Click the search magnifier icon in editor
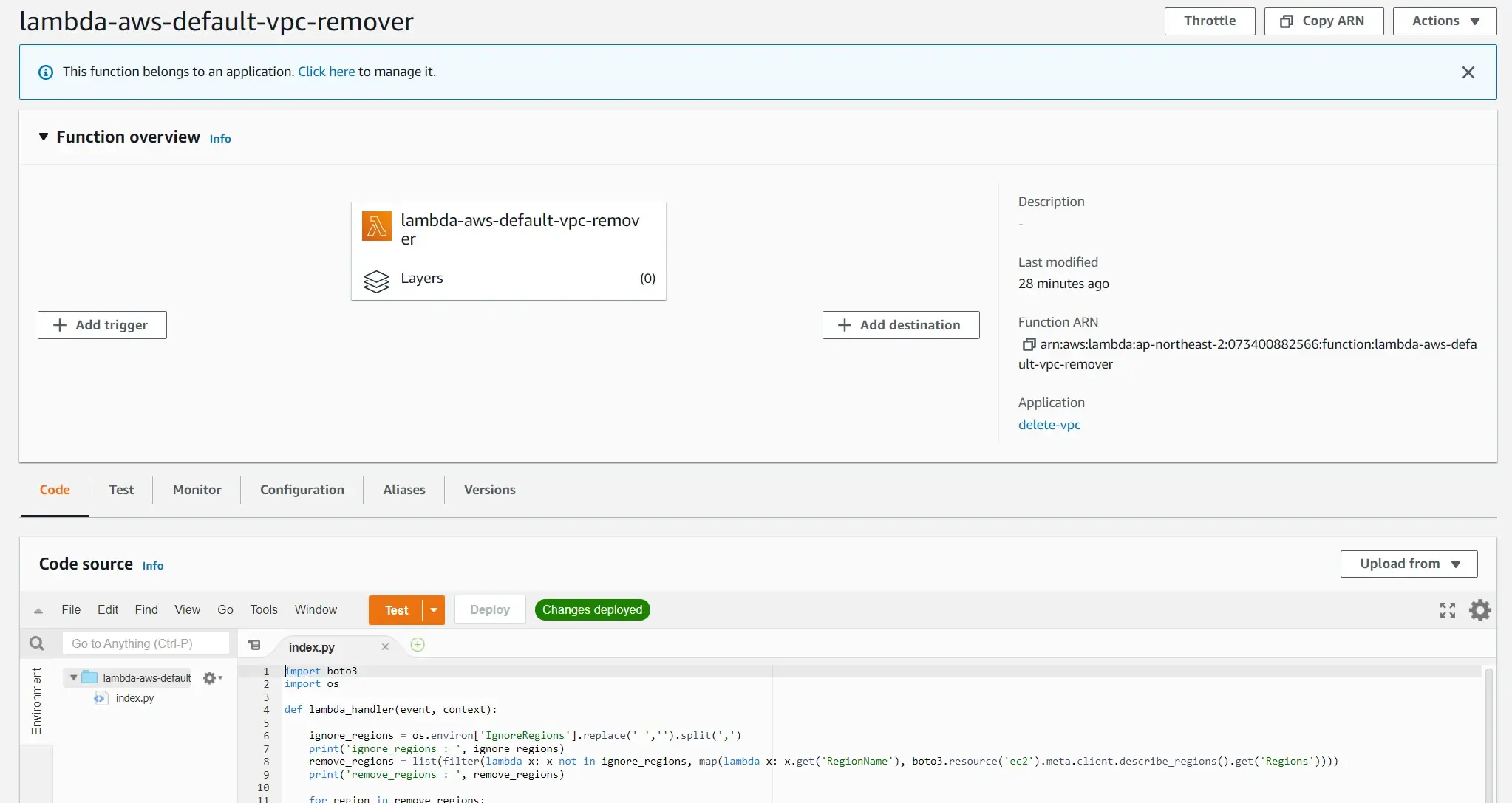The height and width of the screenshot is (803, 1512). click(x=36, y=643)
